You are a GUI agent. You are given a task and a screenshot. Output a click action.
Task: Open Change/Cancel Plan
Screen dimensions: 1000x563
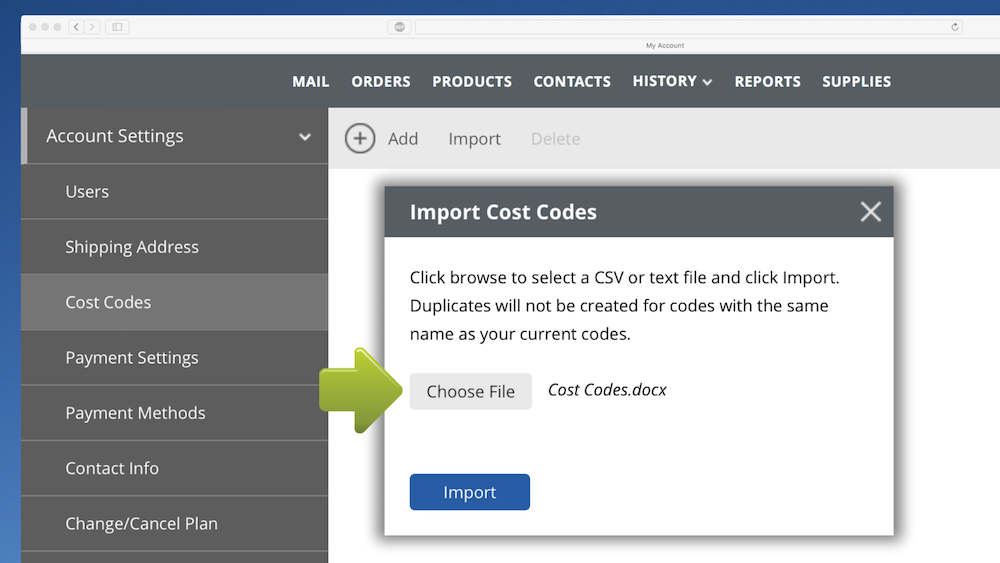point(175,523)
